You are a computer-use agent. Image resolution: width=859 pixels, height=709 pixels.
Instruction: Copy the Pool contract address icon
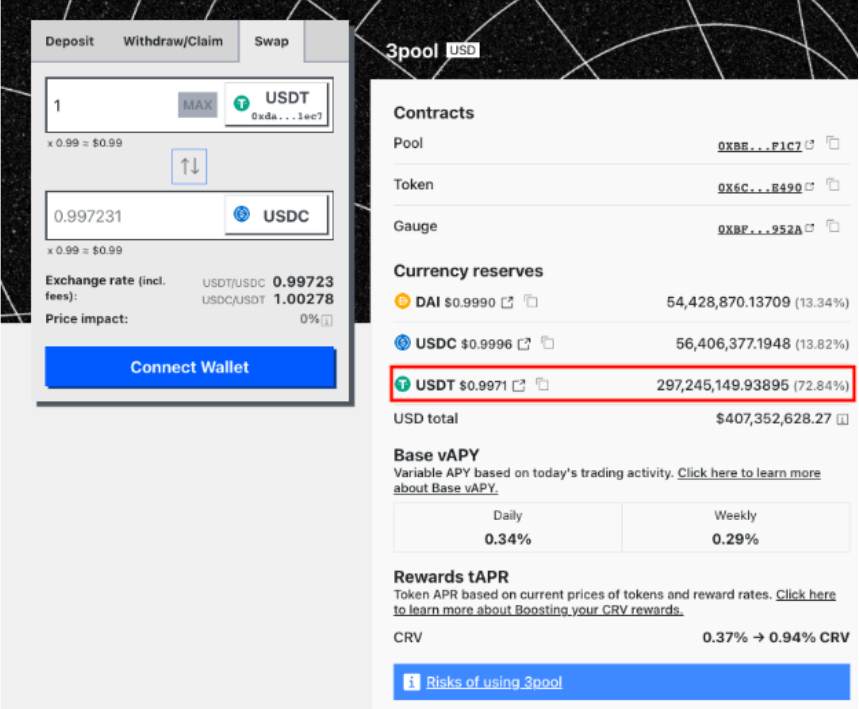pos(832,144)
